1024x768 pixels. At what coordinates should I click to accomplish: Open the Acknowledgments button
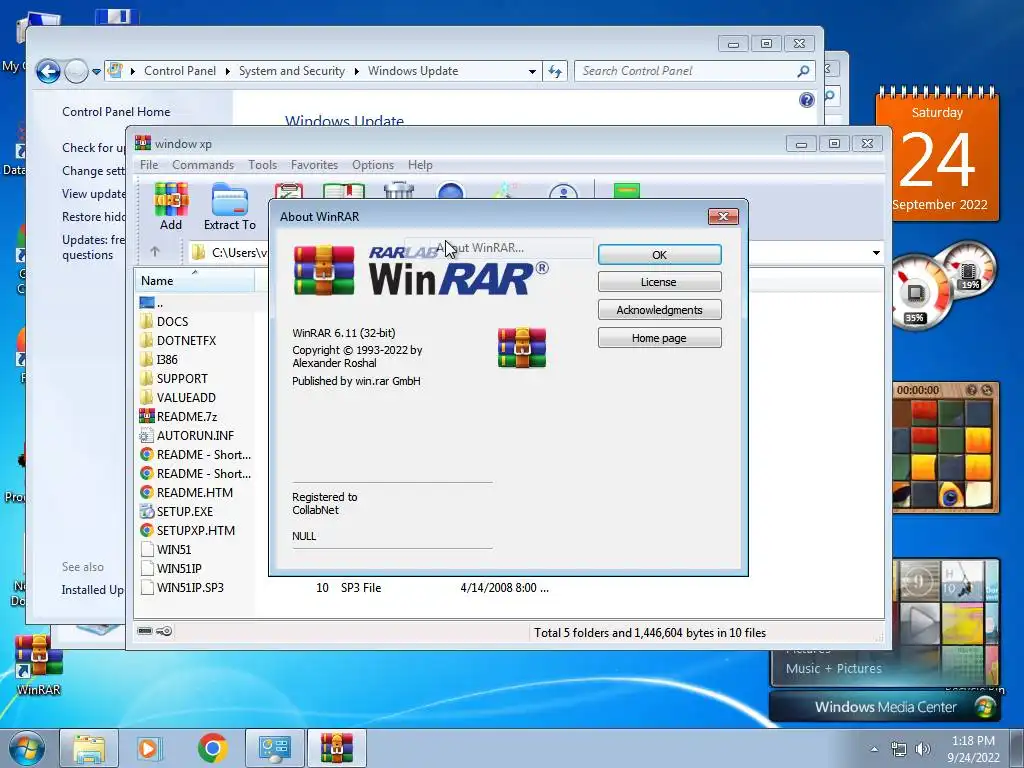[x=660, y=310]
